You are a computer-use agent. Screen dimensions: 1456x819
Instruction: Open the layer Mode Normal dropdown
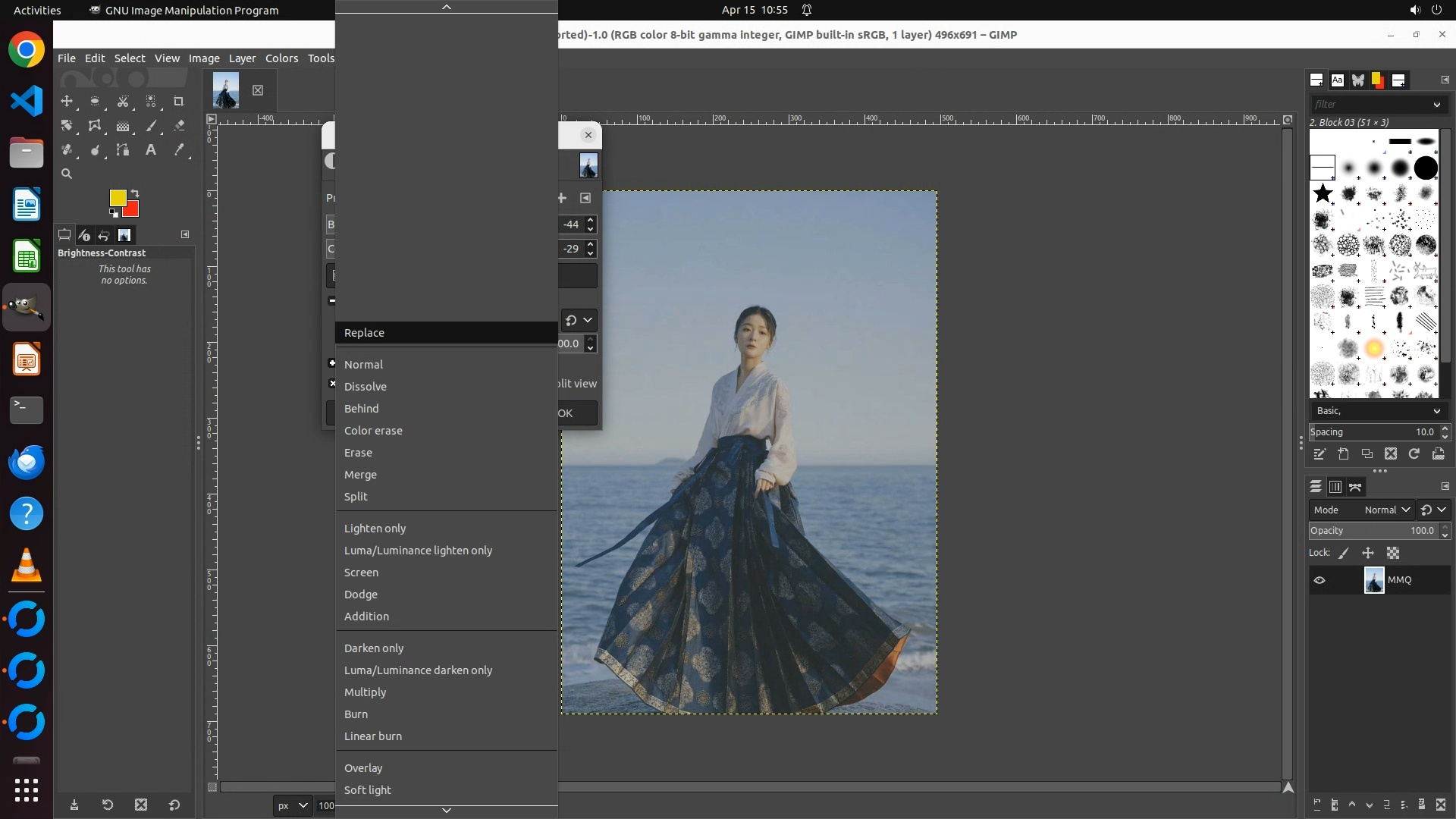click(1386, 510)
